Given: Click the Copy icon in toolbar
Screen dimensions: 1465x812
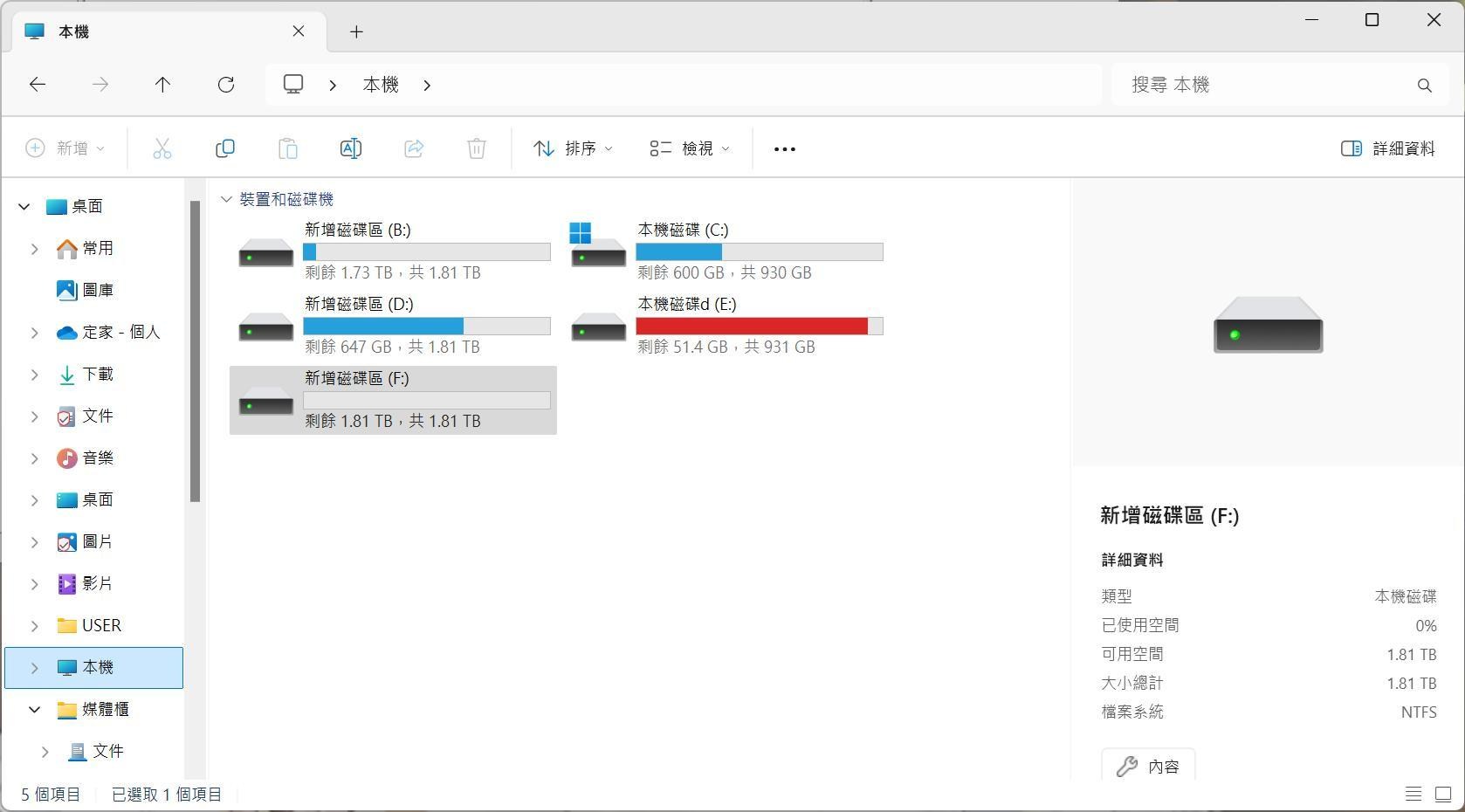Looking at the screenshot, I should point(225,148).
